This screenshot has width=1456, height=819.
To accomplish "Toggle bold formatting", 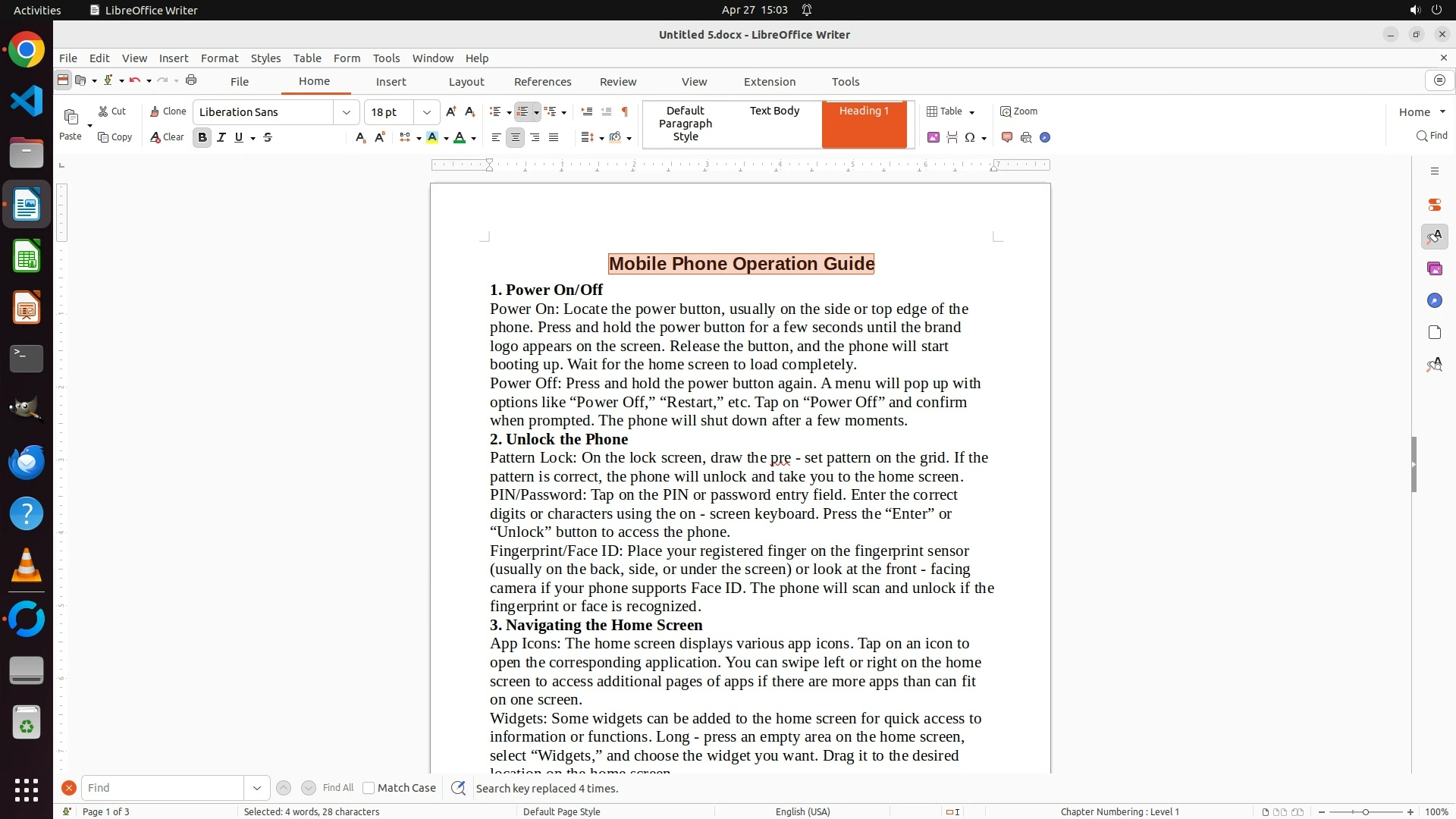I will pyautogui.click(x=202, y=137).
